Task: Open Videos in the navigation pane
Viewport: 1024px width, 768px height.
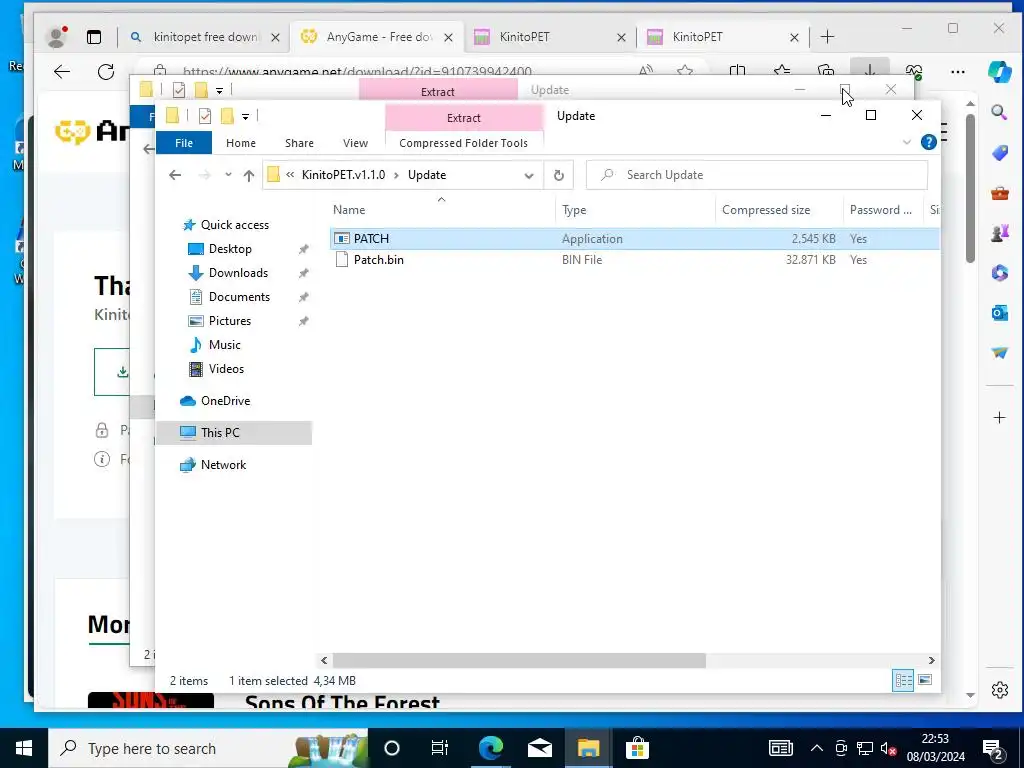Action: point(226,369)
